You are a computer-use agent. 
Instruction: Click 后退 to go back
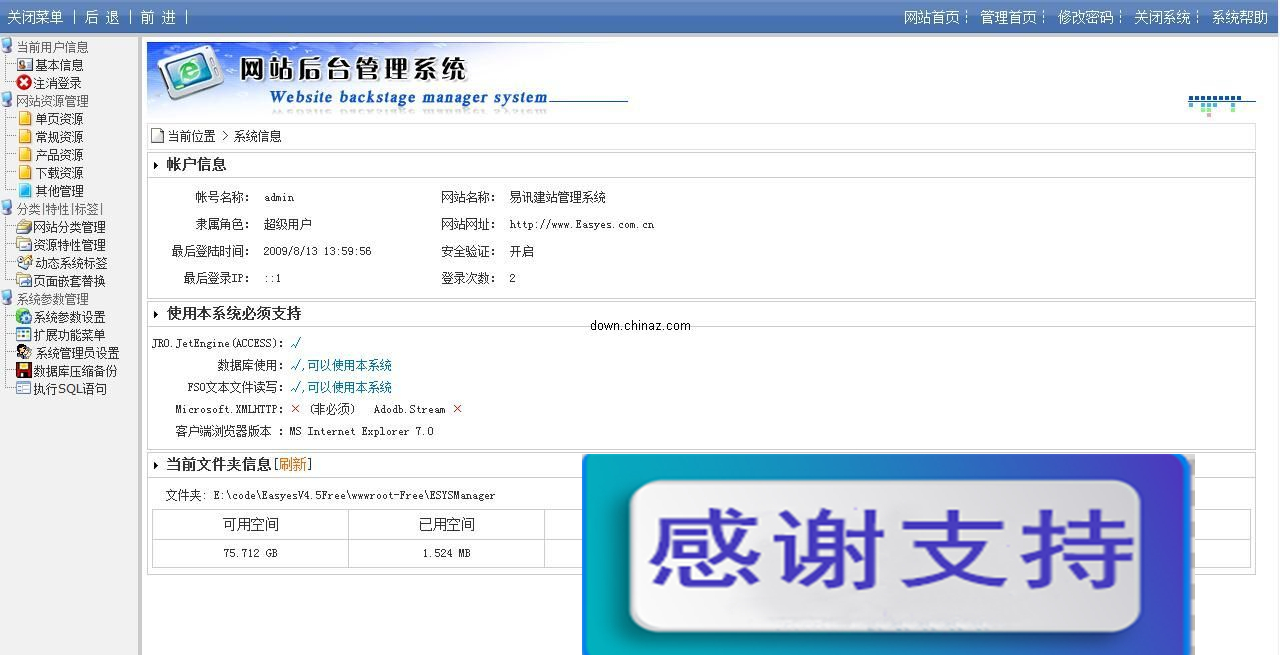coord(102,17)
